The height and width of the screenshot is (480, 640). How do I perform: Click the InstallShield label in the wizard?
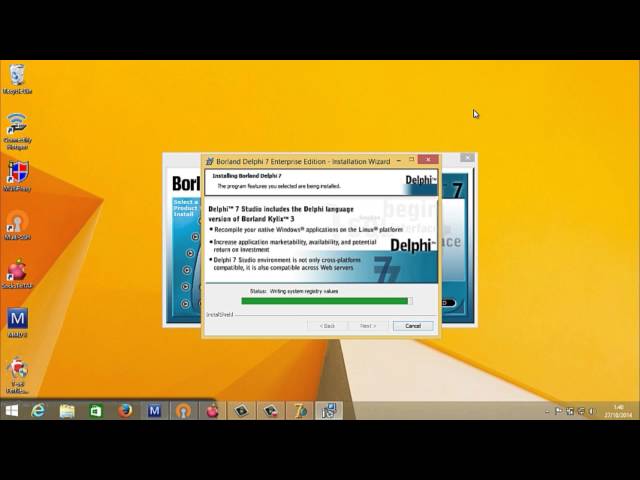coord(220,315)
